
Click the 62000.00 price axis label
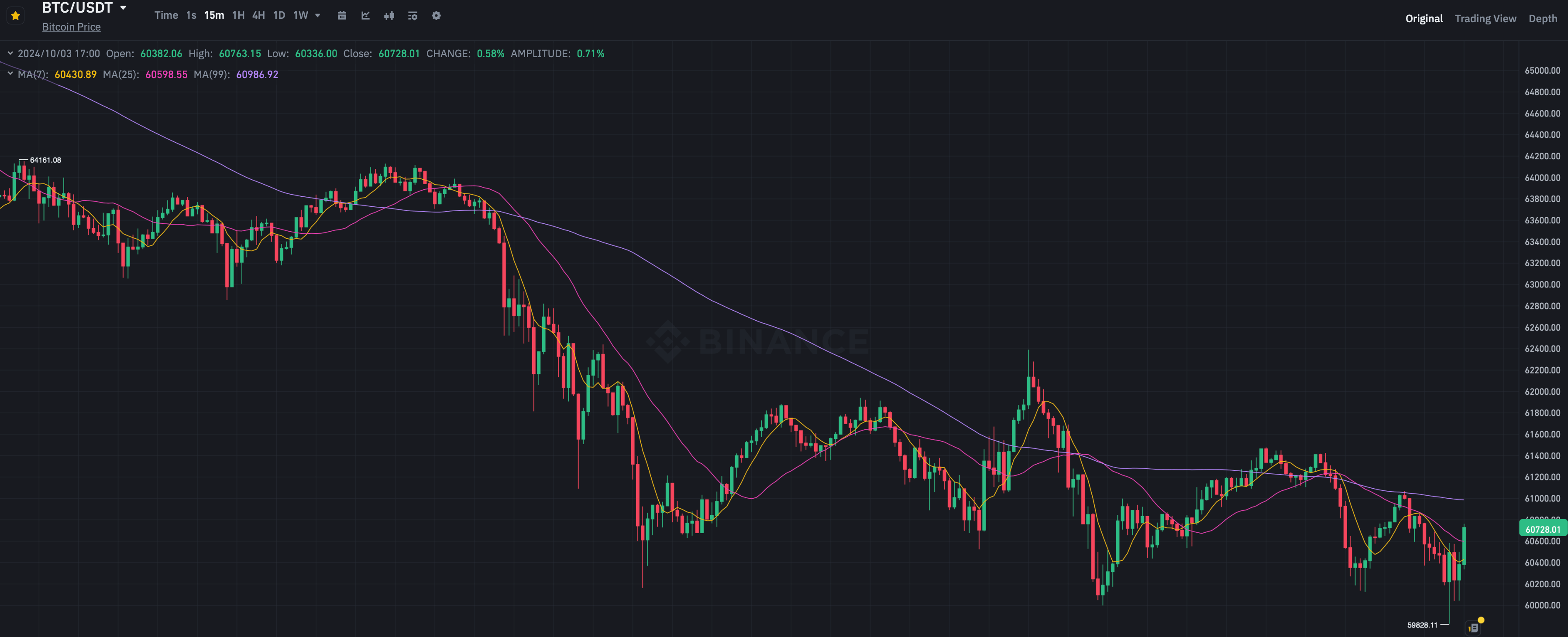click(1542, 391)
